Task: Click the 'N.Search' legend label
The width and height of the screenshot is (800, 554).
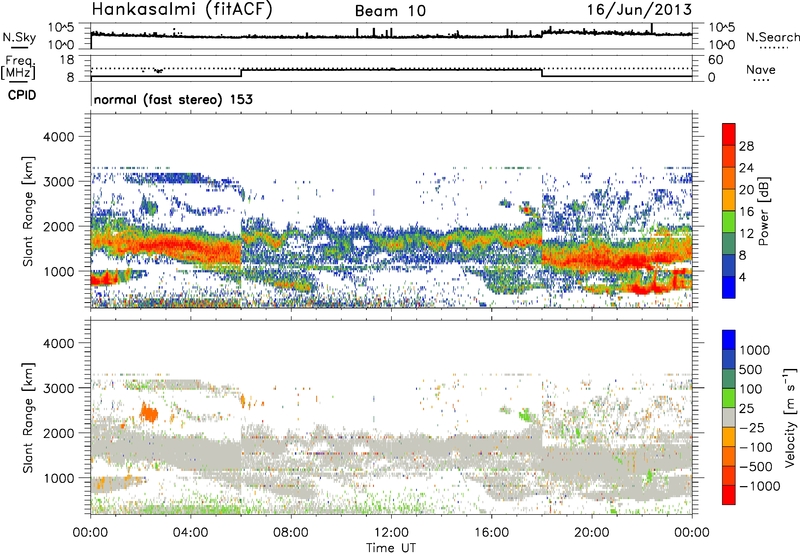Action: [x=772, y=37]
